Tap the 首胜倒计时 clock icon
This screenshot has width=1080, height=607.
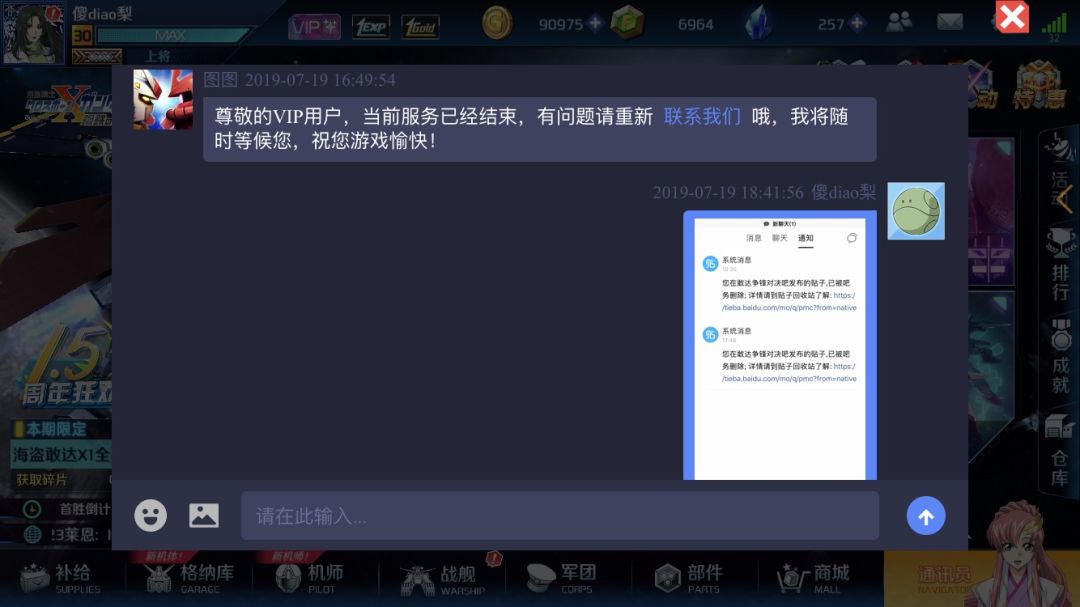[x=32, y=509]
